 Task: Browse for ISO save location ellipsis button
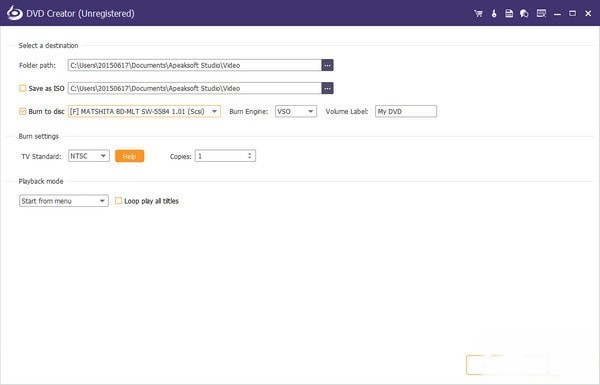click(x=327, y=88)
